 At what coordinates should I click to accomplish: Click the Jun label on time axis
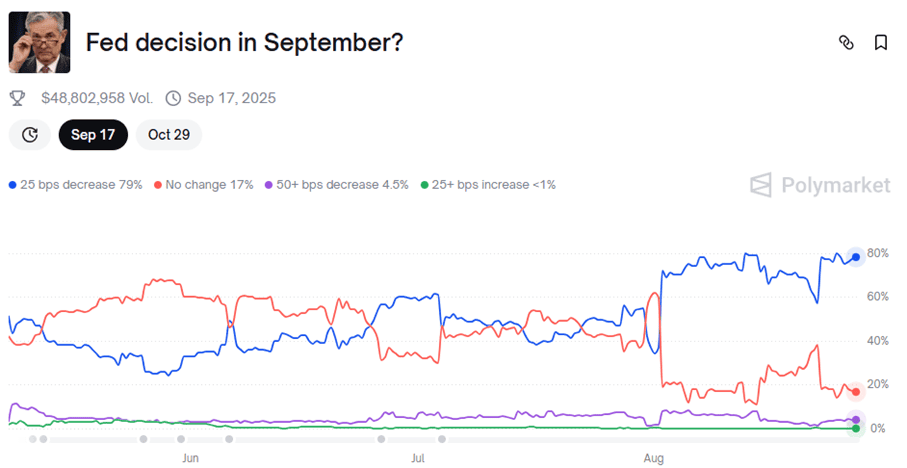pos(190,458)
